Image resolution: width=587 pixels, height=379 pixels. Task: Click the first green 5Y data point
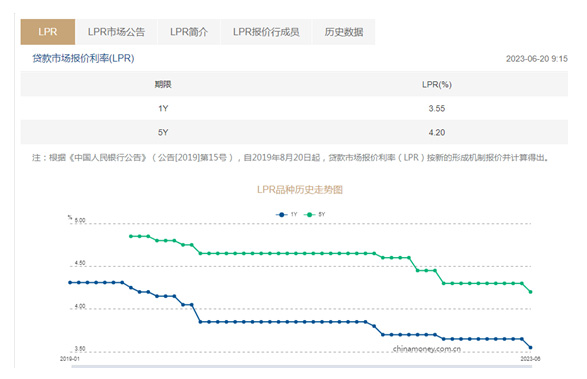click(131, 236)
